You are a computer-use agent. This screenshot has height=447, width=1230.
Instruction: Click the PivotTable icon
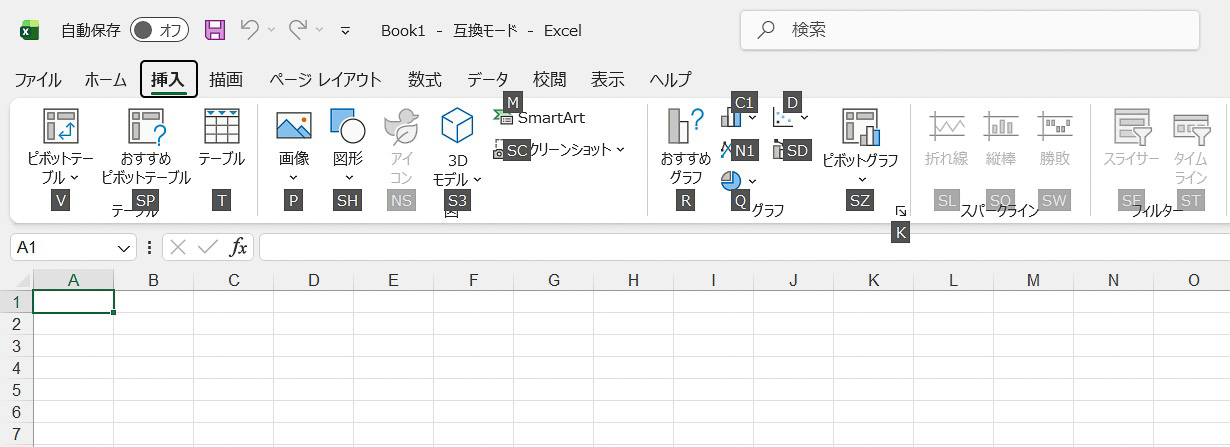click(61, 126)
